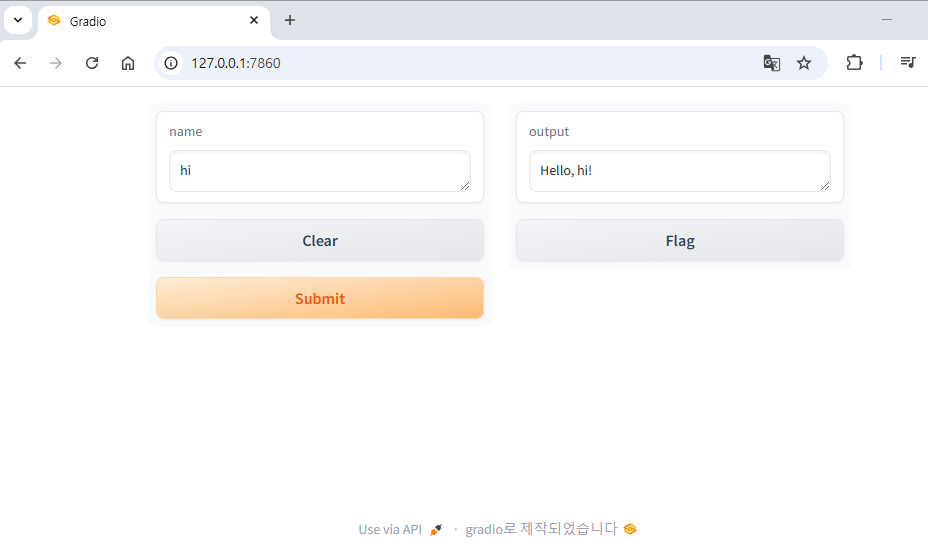This screenshot has height=551, width=928.
Task: Open the Google Translate page icon
Action: 772,63
